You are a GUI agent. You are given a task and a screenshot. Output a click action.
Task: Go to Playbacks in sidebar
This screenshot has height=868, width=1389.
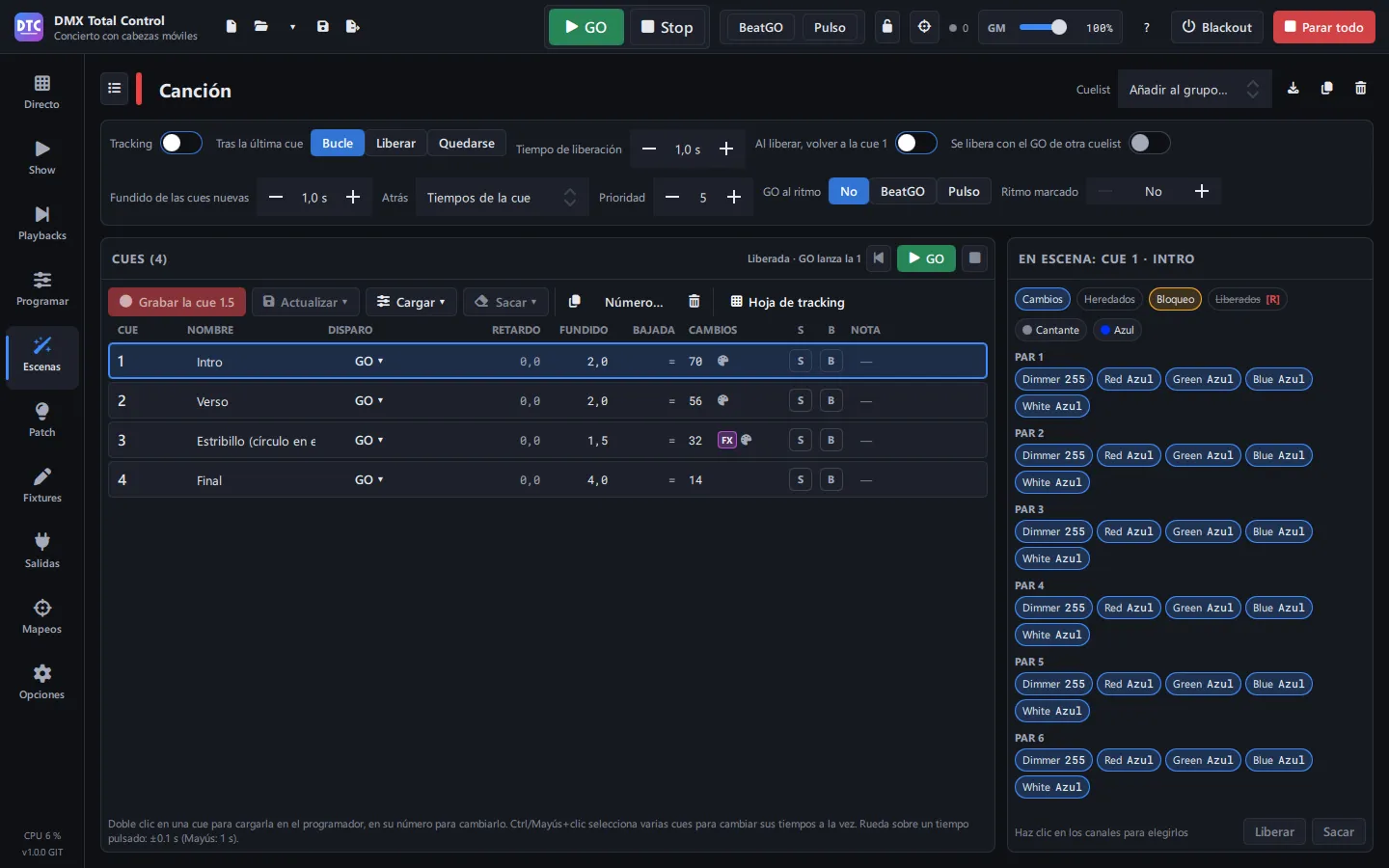42,223
